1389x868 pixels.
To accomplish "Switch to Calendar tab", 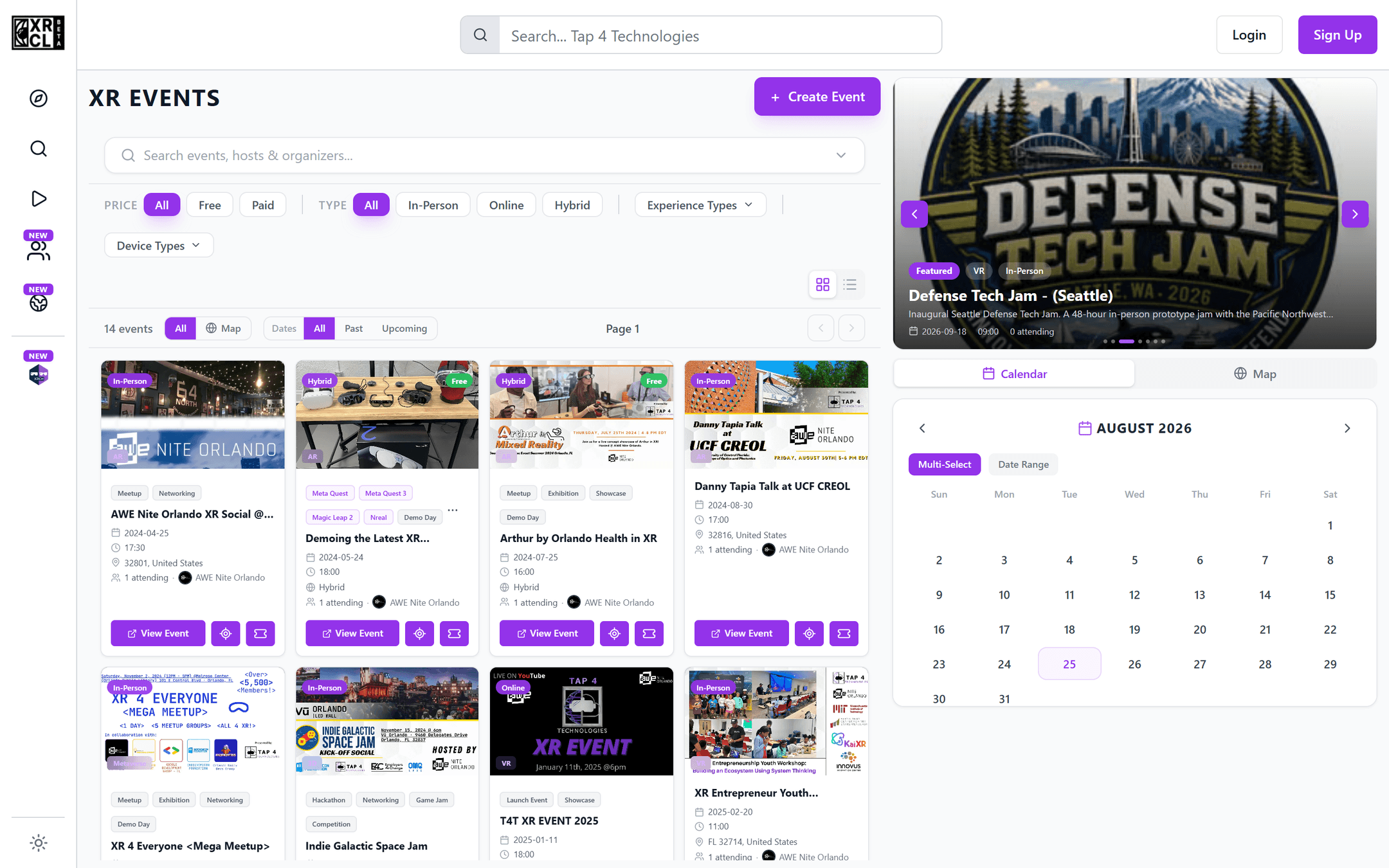I will point(1014,374).
